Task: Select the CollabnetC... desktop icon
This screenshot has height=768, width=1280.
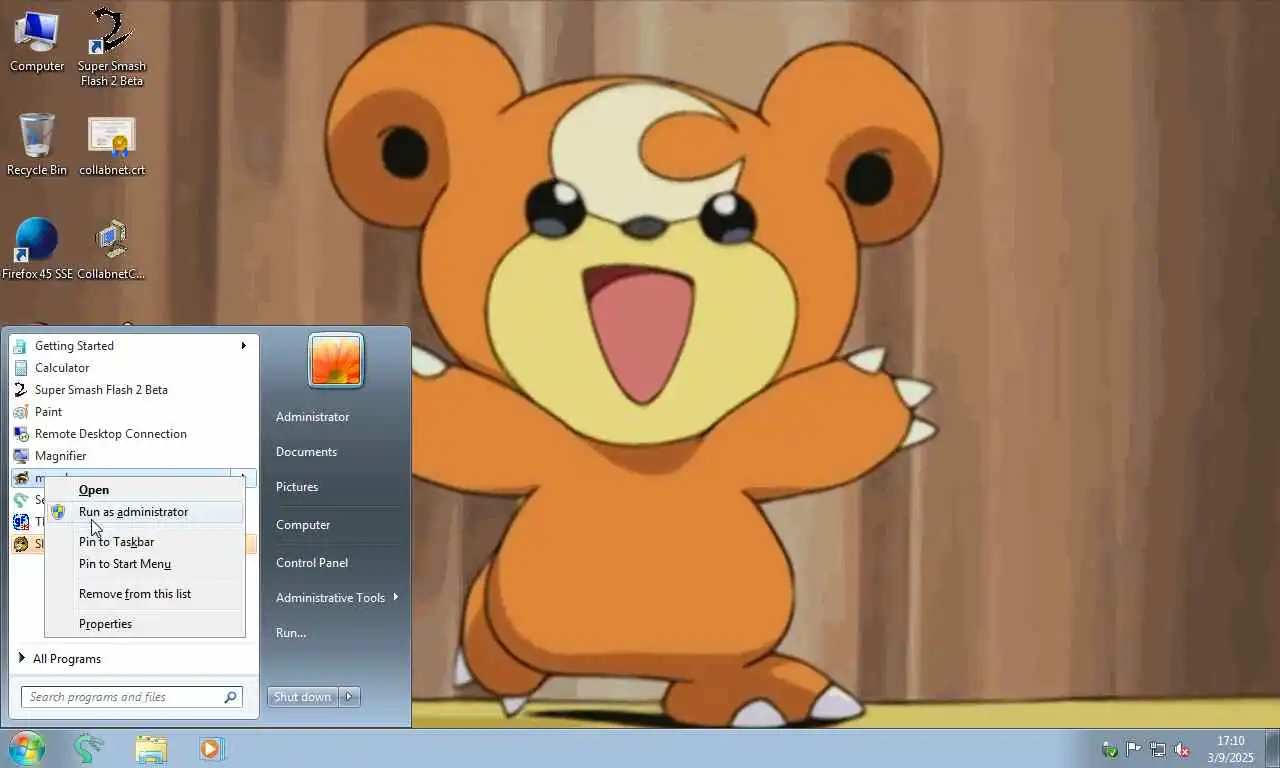Action: pos(112,249)
